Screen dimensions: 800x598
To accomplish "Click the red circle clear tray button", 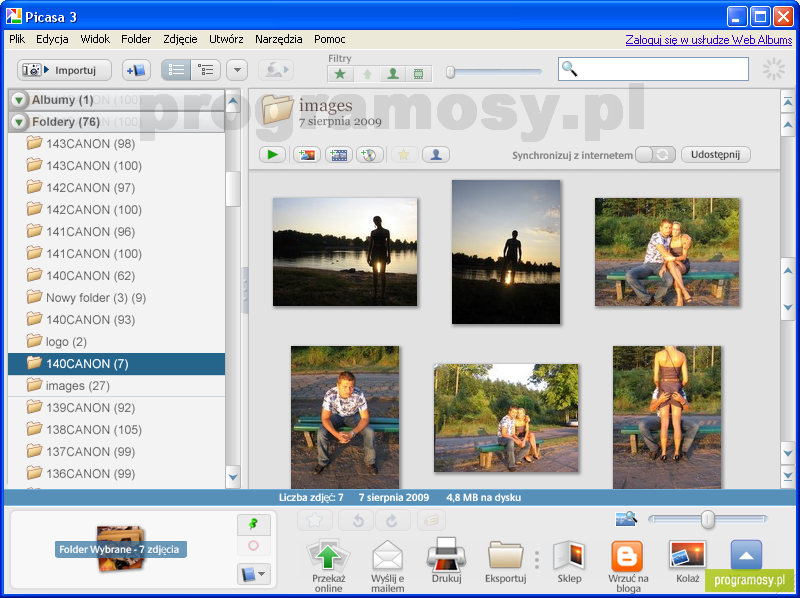I will [254, 545].
